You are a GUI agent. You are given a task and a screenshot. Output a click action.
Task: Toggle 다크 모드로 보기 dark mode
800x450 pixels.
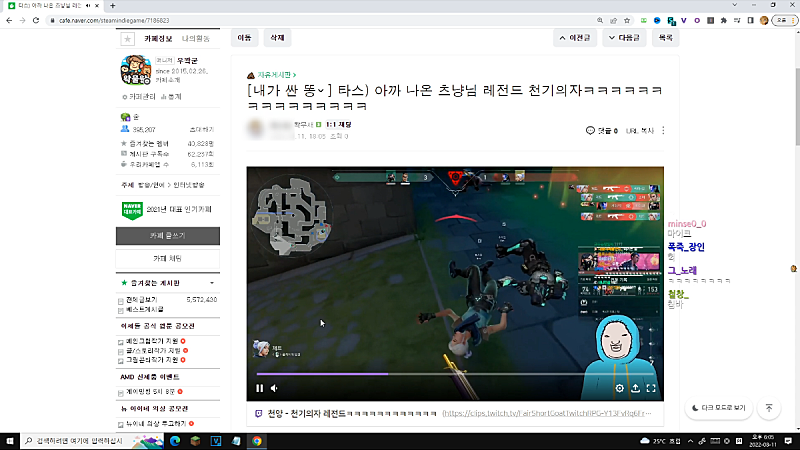tap(718, 408)
